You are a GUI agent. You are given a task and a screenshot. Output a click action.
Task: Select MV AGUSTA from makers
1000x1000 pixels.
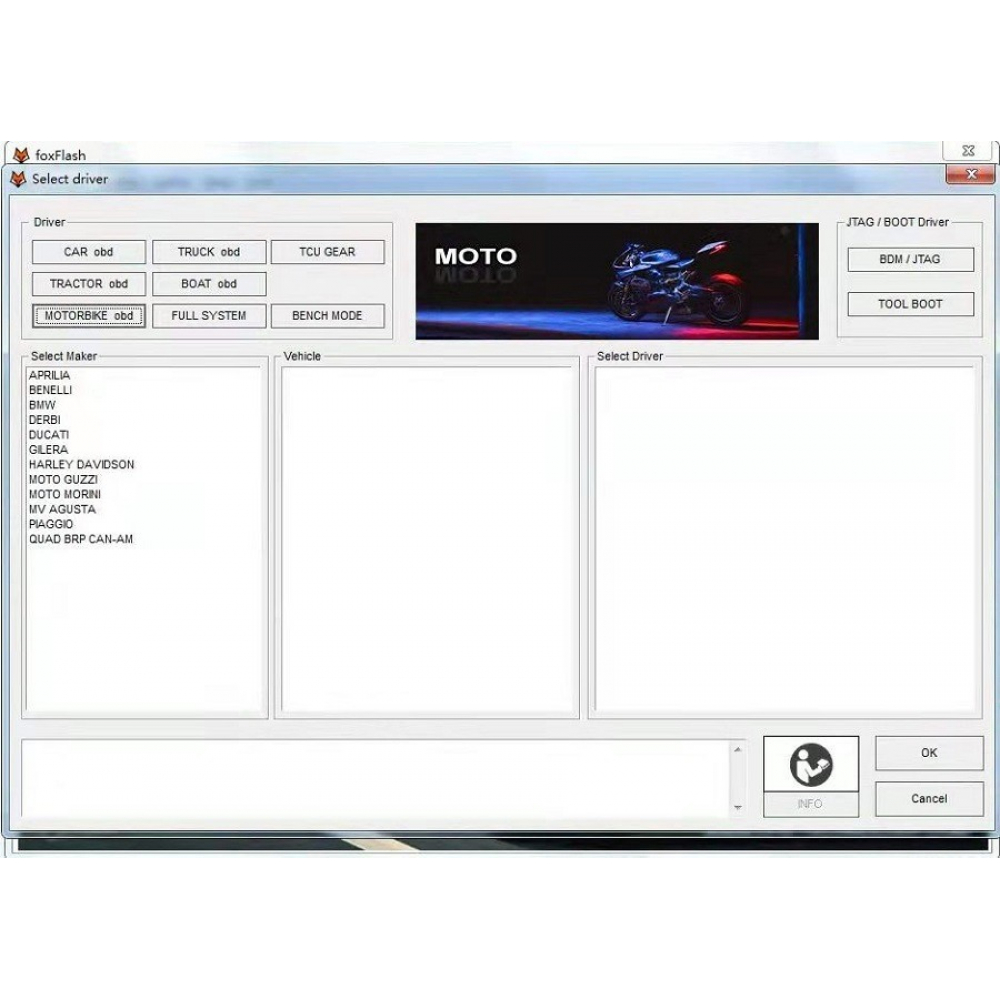click(x=62, y=509)
